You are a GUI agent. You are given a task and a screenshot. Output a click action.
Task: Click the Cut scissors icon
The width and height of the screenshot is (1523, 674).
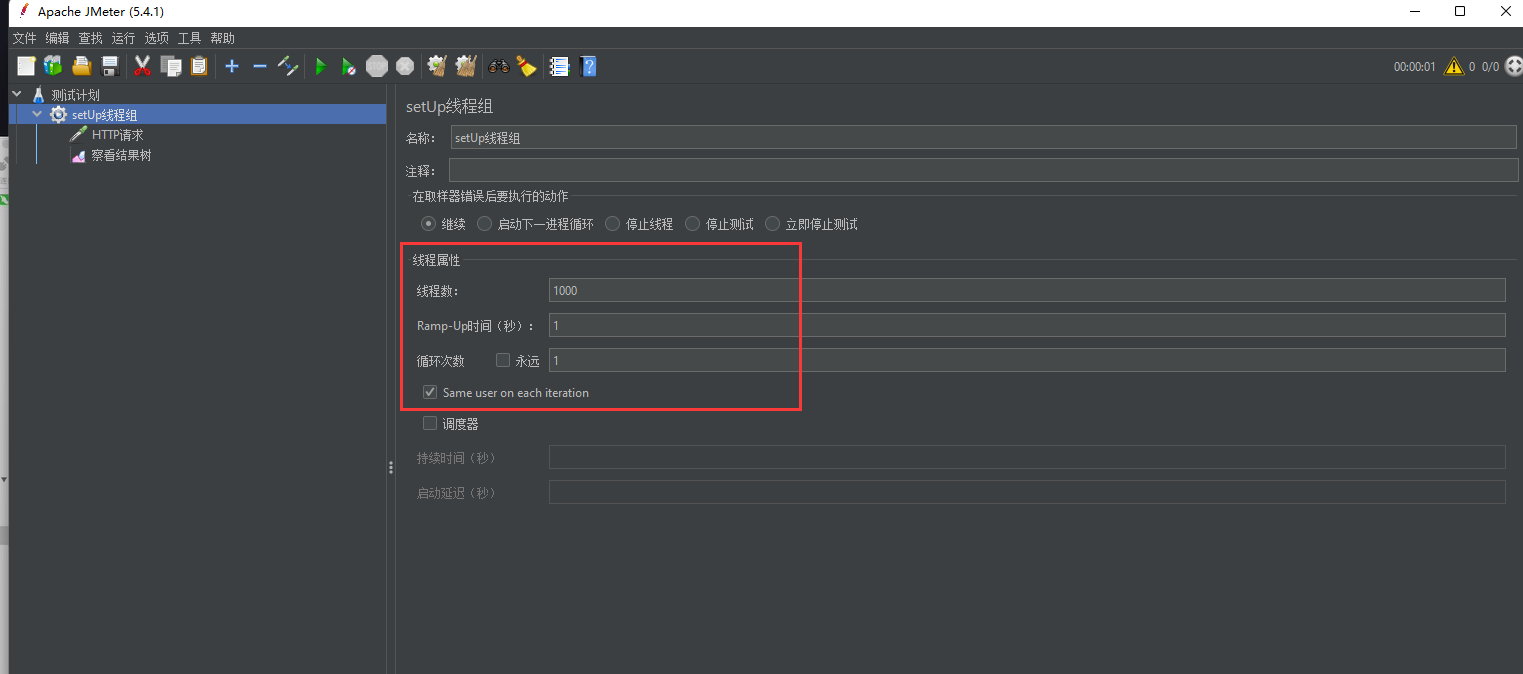[x=142, y=66]
